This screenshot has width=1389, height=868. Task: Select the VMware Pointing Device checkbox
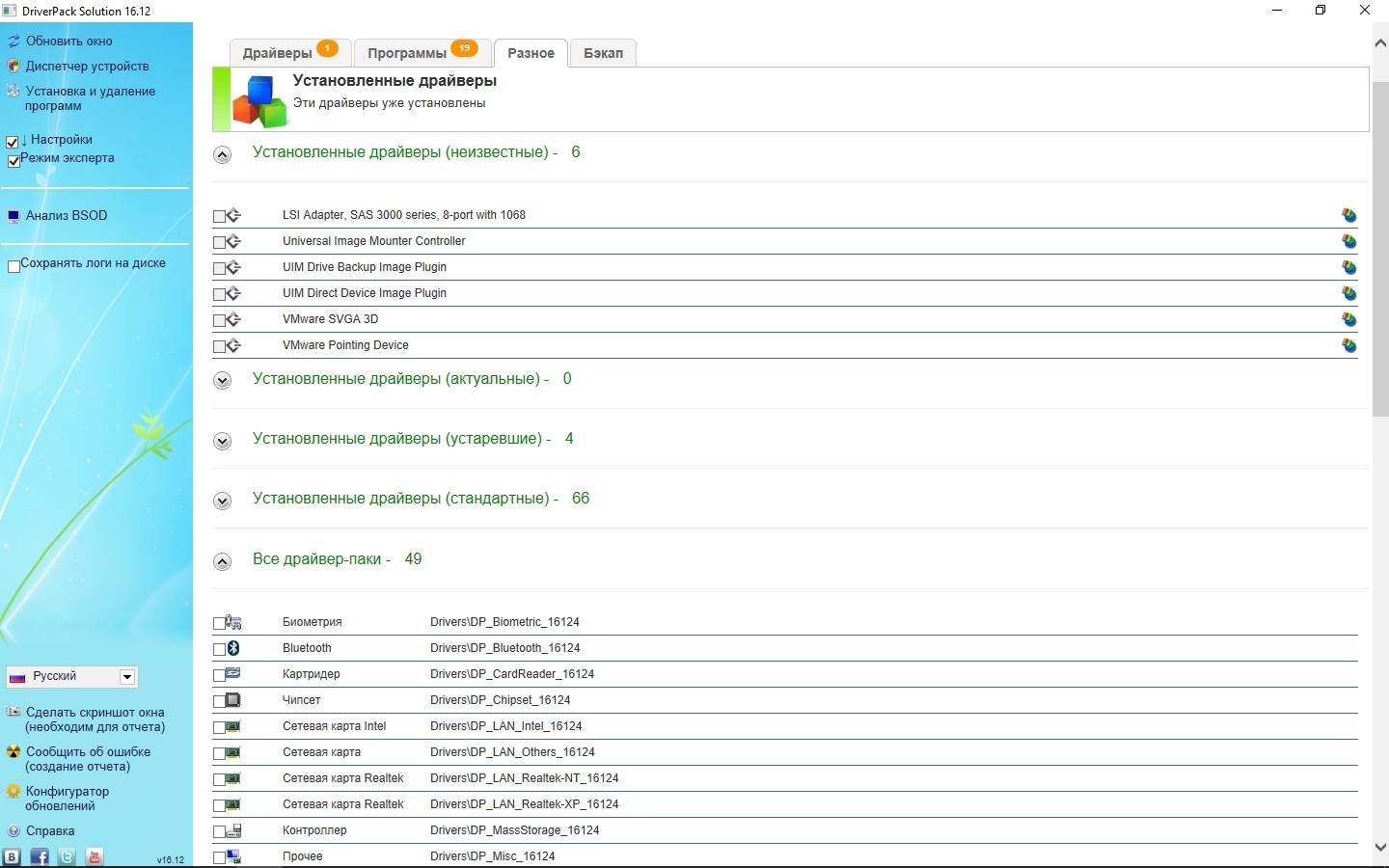pos(219,346)
